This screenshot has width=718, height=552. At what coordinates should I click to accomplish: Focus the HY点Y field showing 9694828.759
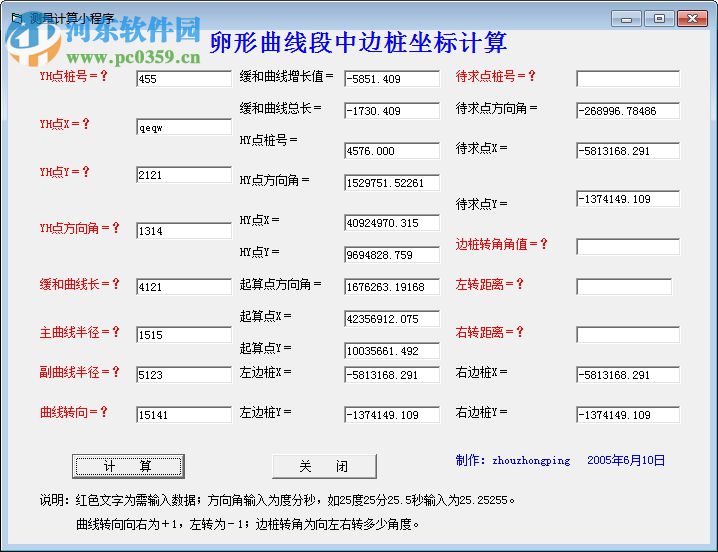pyautogui.click(x=392, y=255)
